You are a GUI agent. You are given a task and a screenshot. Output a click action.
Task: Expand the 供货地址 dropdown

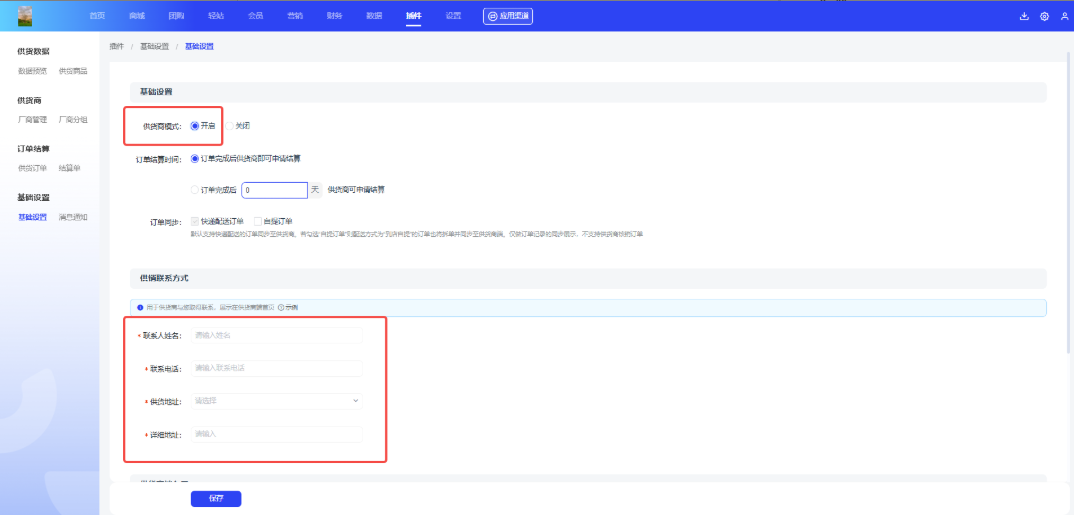[x=277, y=401]
